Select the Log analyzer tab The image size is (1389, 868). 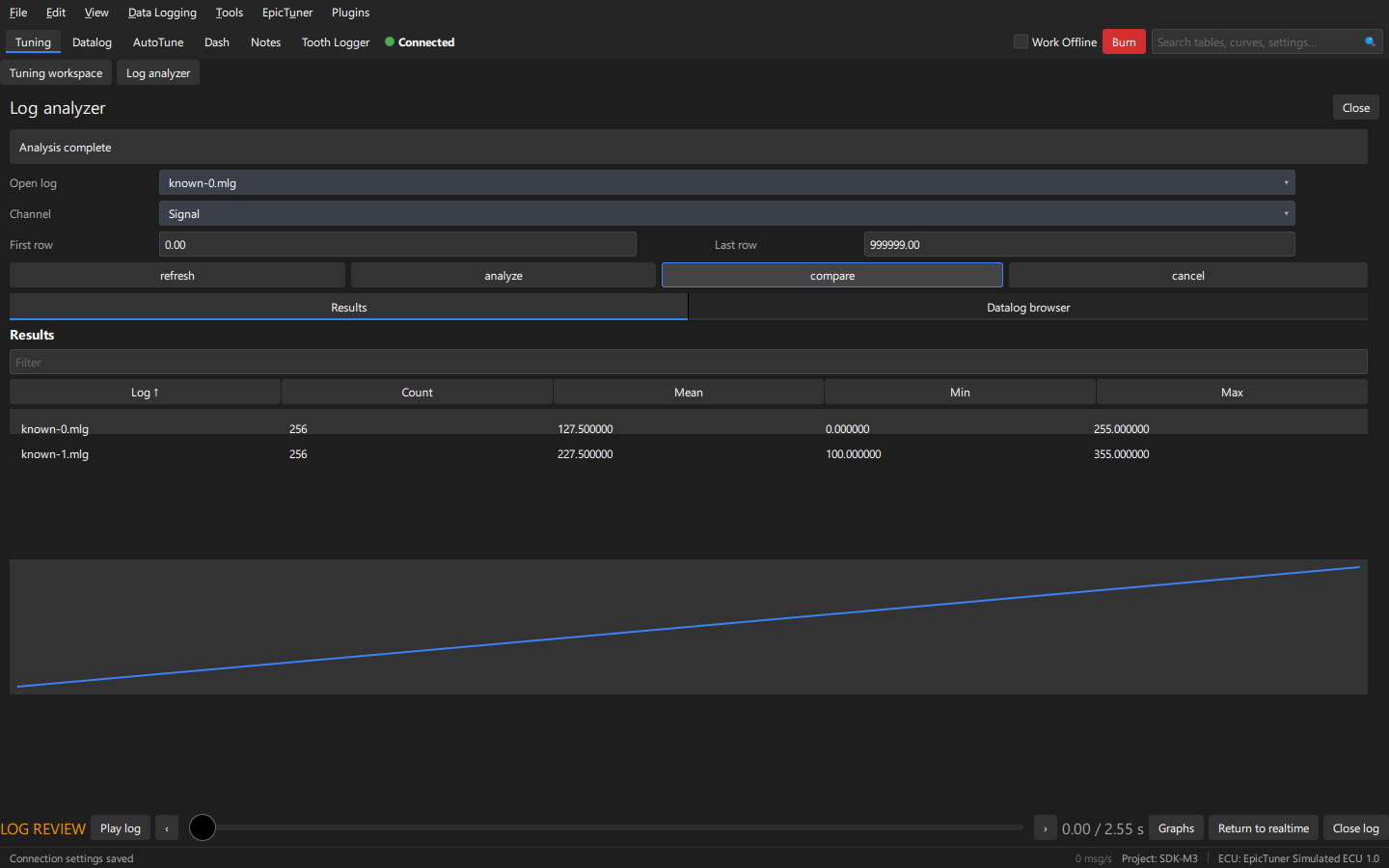pyautogui.click(x=158, y=73)
